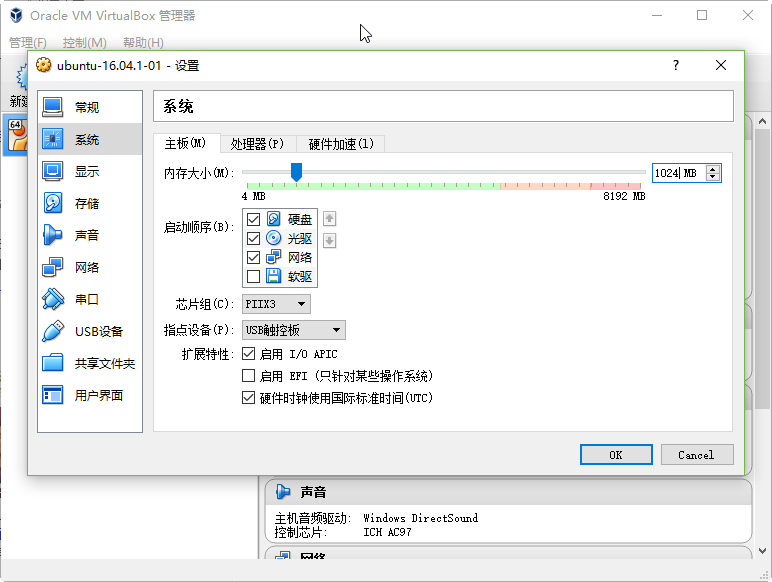Select the ubuntu VM icon in manager list

tap(16, 135)
